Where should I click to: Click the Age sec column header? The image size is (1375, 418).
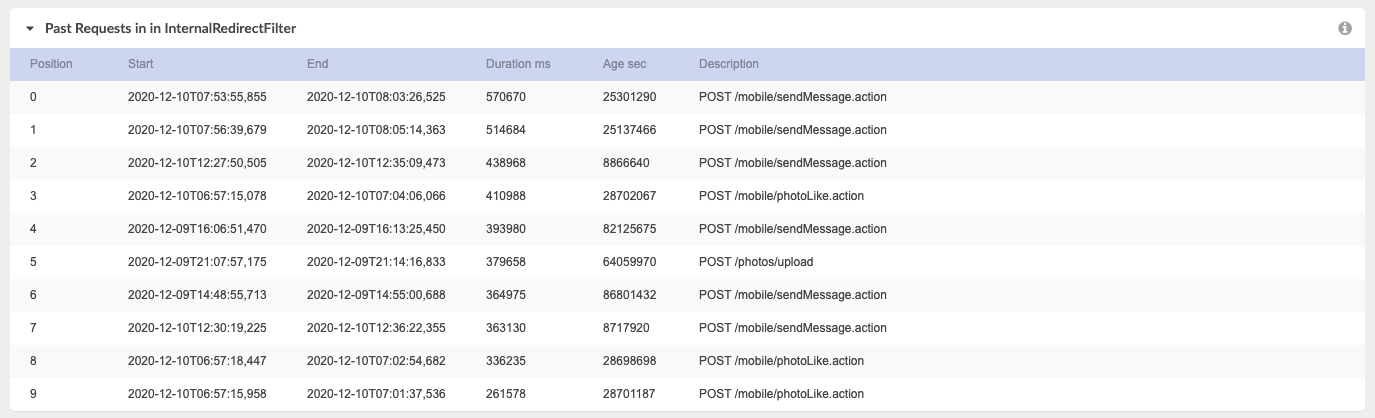pos(624,64)
